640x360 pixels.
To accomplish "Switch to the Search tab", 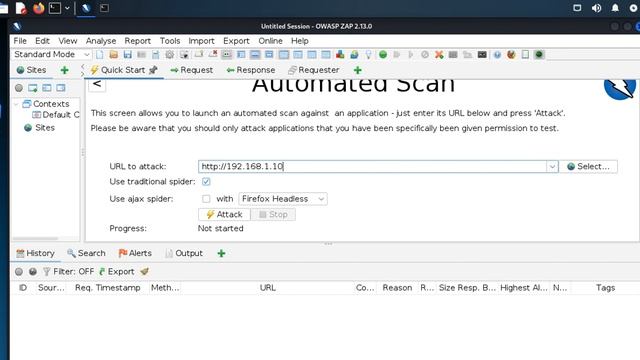I will point(86,253).
